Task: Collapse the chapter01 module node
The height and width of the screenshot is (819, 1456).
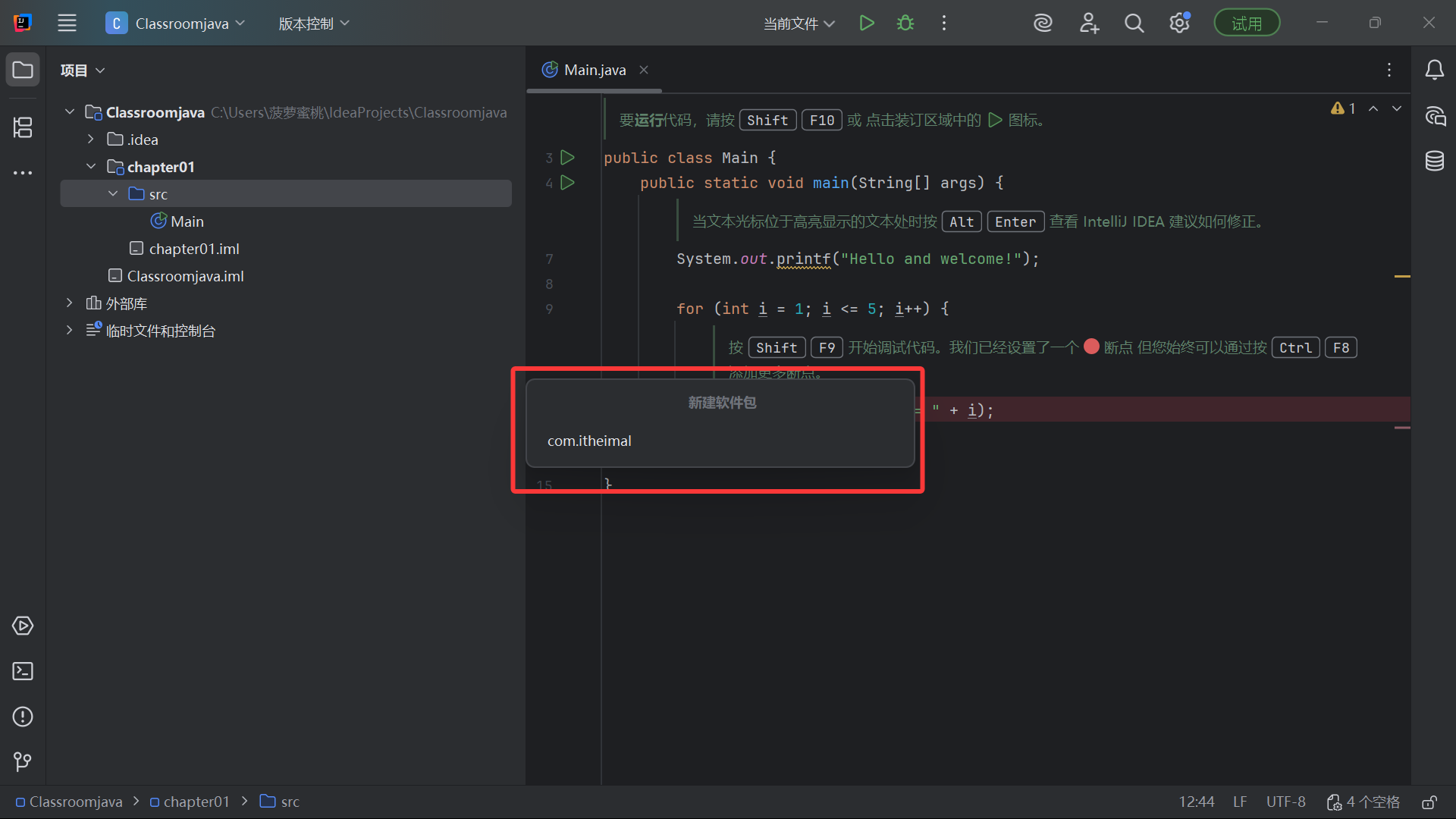Action: coord(91,167)
